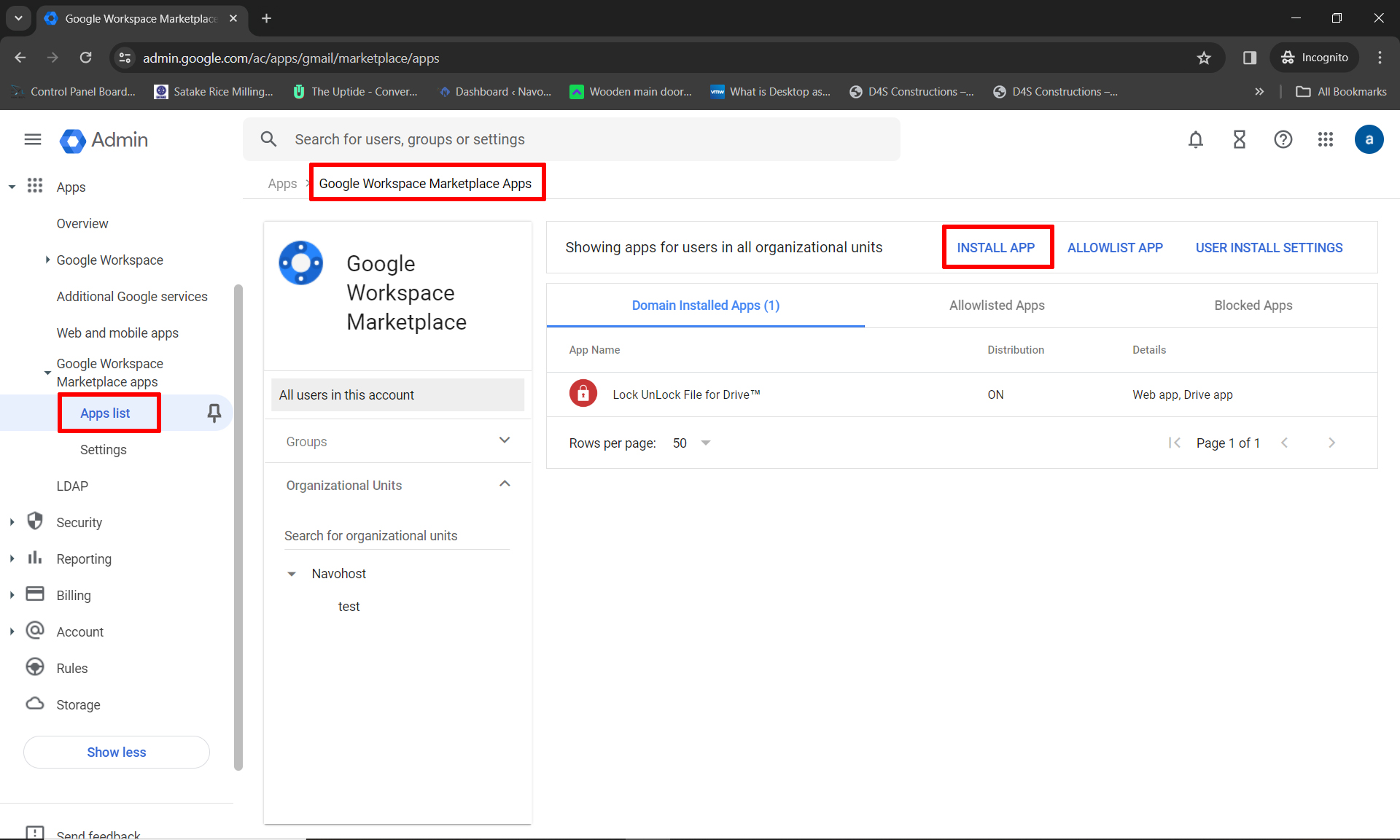Image resolution: width=1400 pixels, height=840 pixels.
Task: Expand the Groups section
Action: 505,440
